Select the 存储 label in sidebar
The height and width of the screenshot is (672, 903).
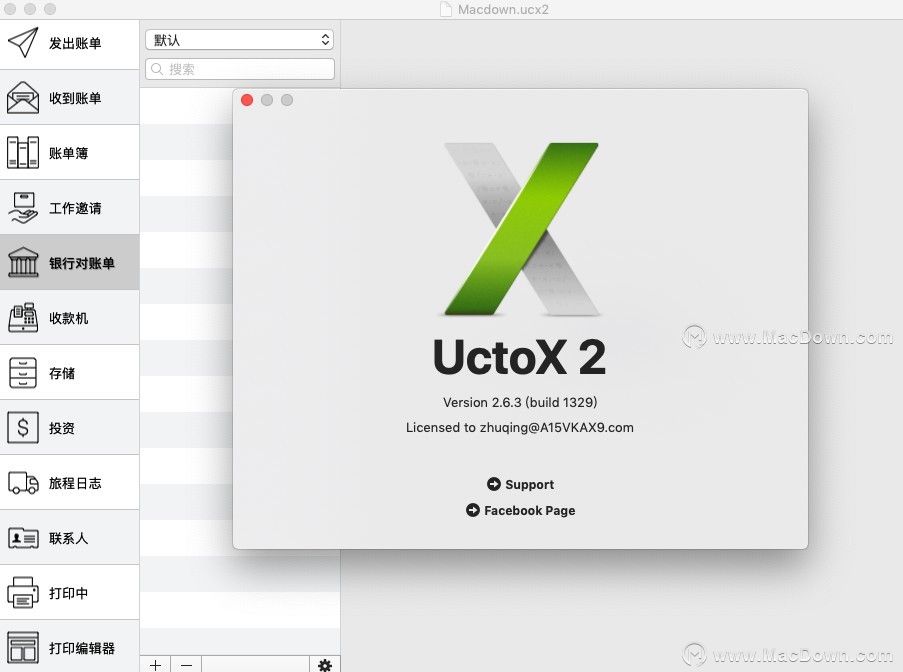62,373
